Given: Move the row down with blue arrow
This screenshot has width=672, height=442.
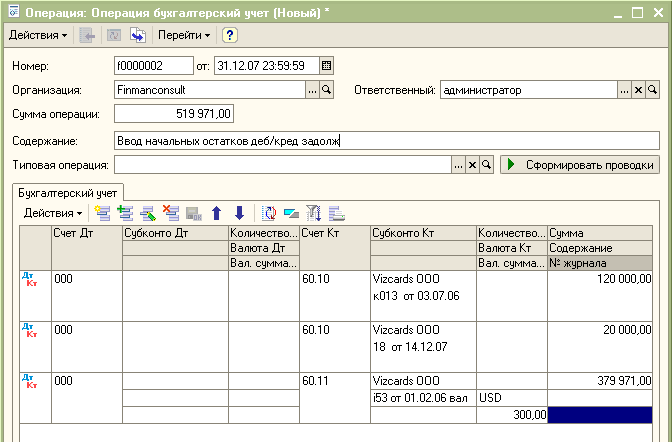Looking at the screenshot, I should 240,213.
